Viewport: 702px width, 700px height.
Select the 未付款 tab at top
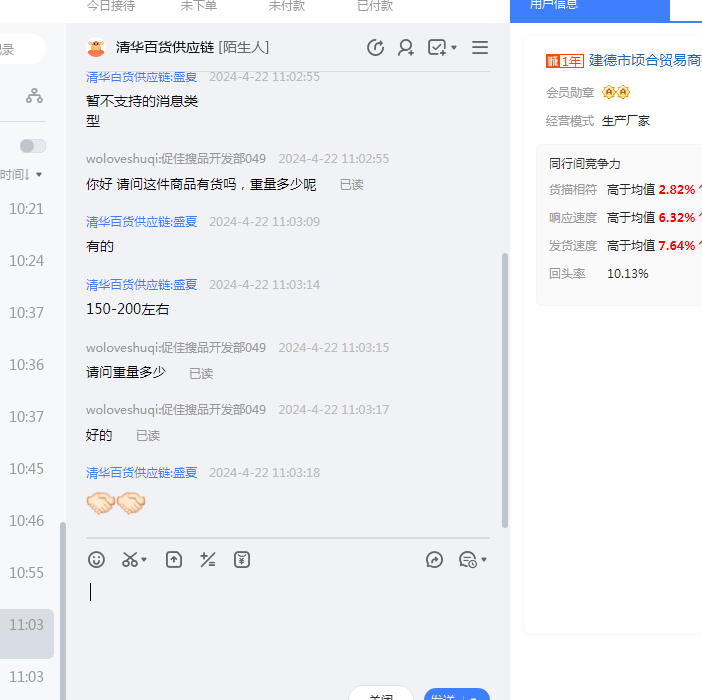tap(287, 6)
